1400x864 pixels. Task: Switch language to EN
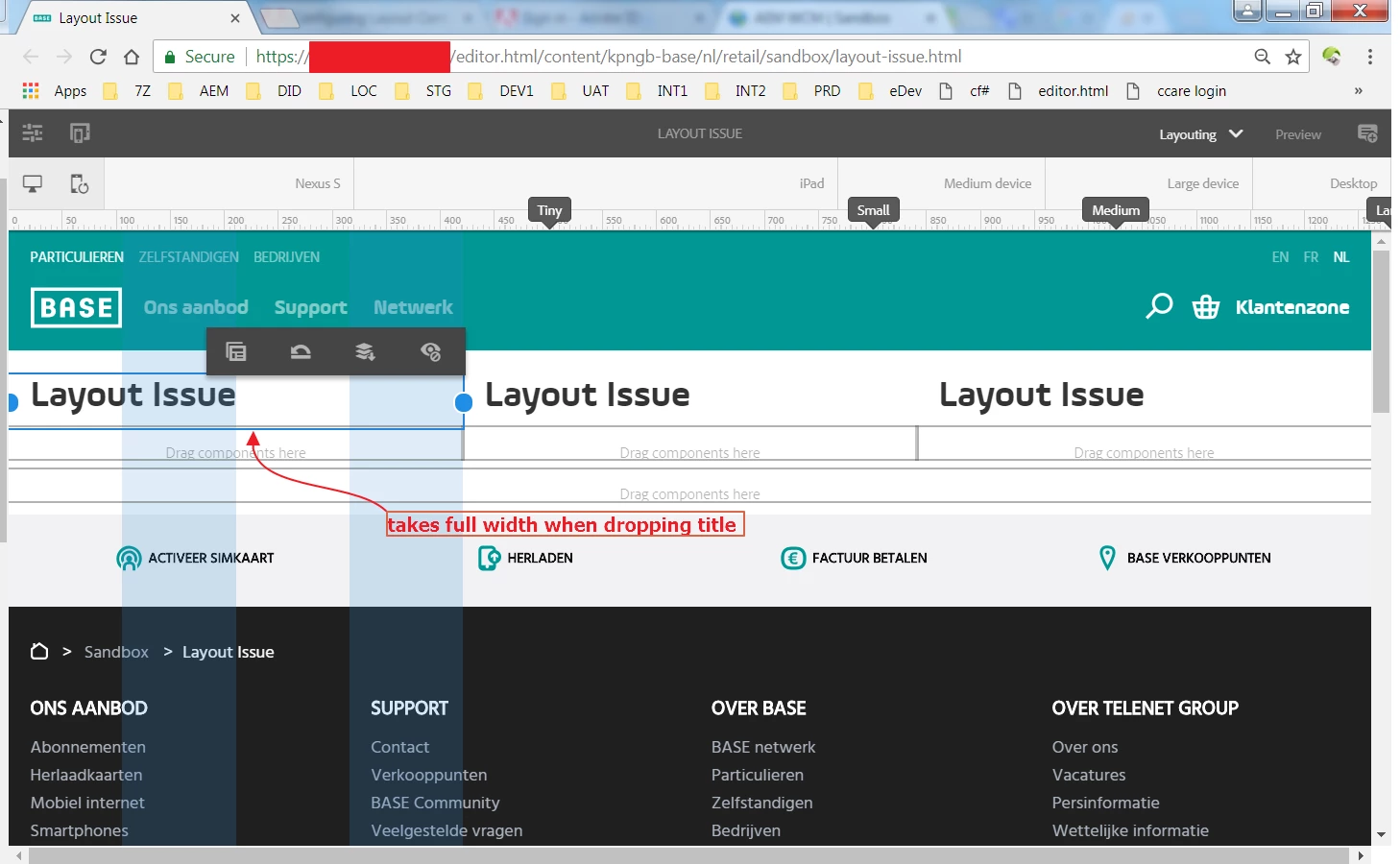click(1280, 257)
